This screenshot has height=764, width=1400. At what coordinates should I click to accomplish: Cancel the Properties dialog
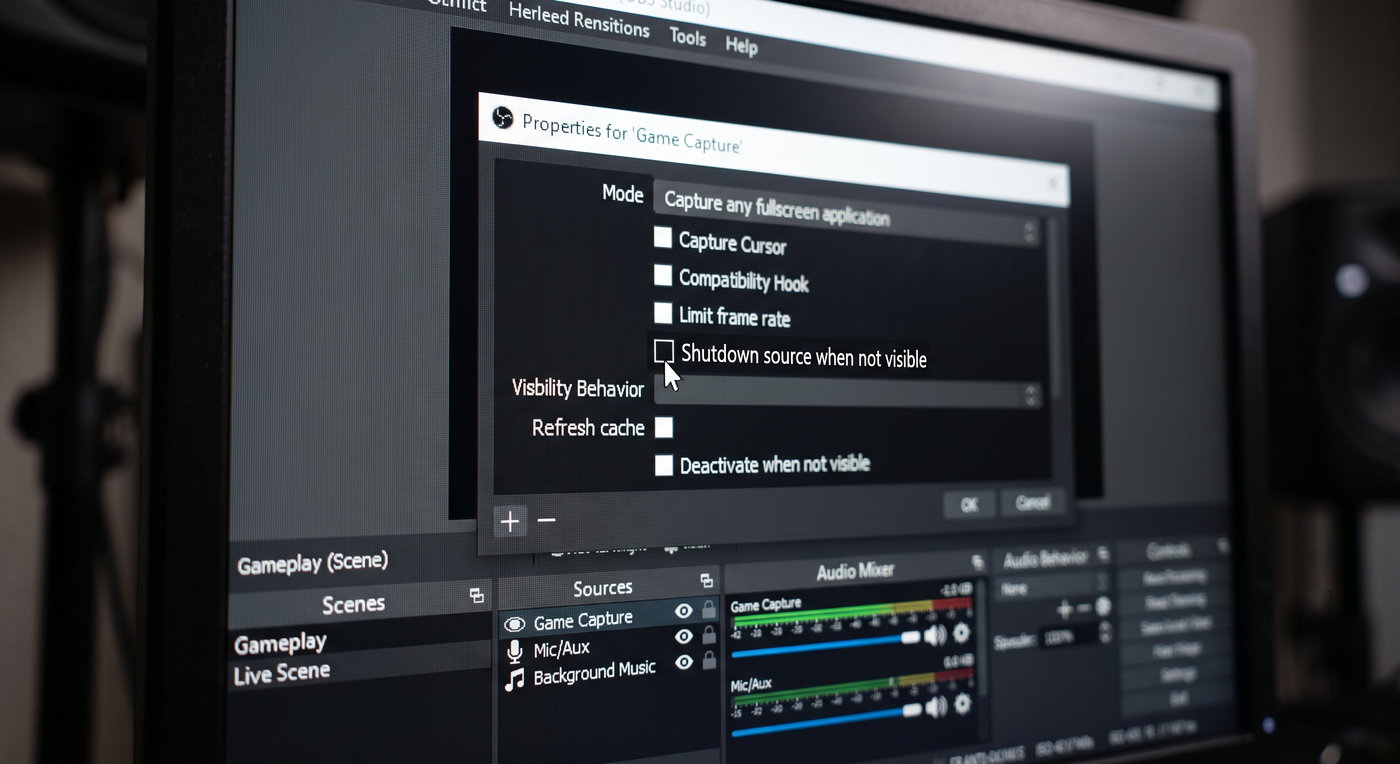click(x=1032, y=501)
